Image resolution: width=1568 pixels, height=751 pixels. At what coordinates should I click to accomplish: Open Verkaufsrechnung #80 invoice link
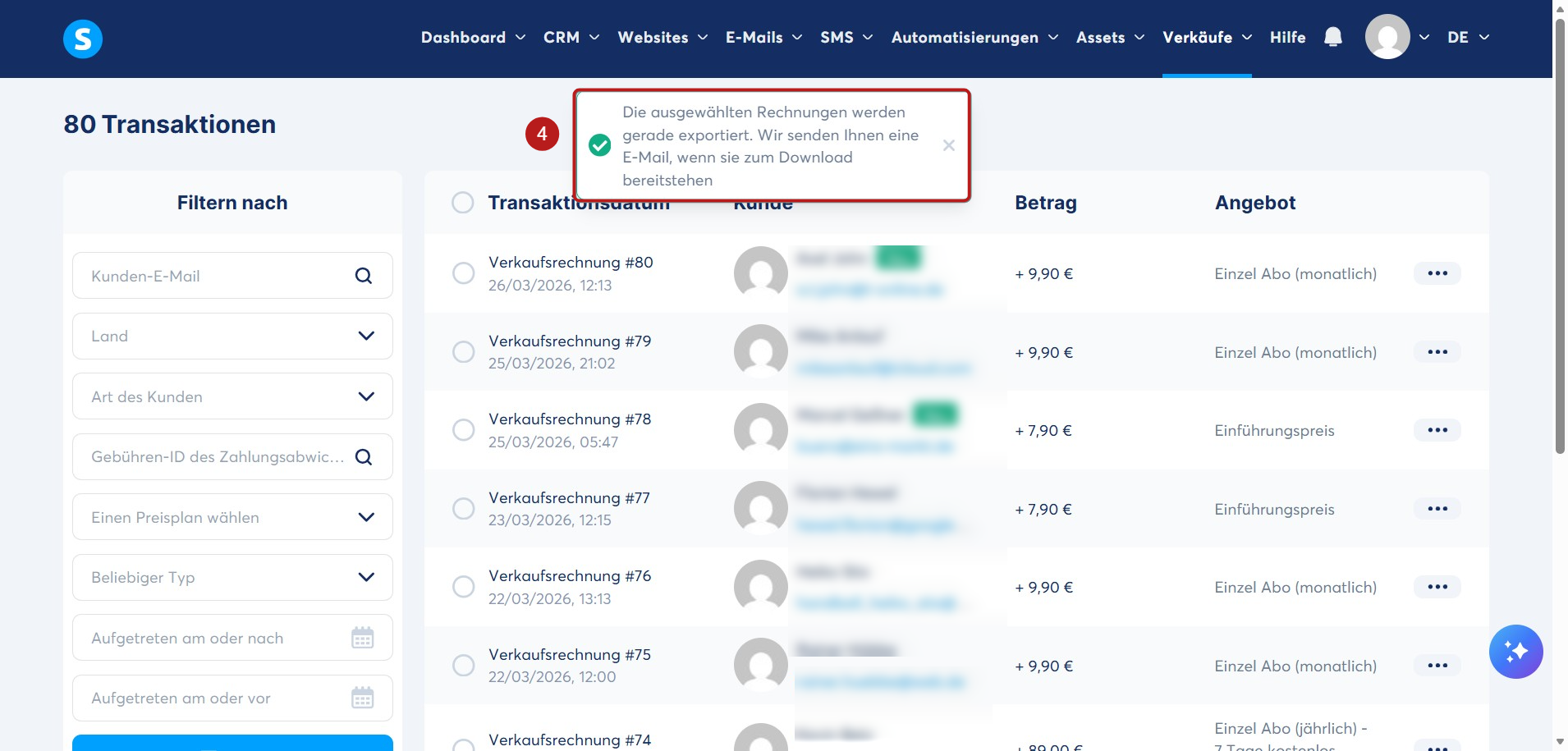(571, 263)
